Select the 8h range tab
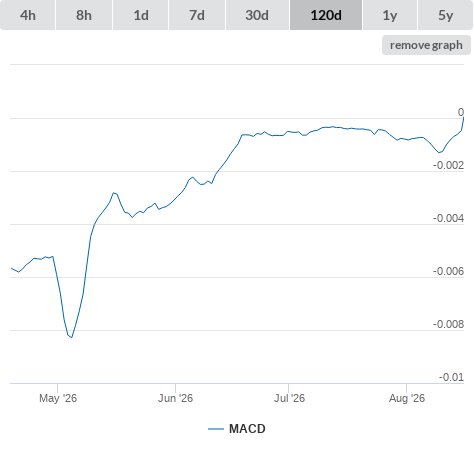The height and width of the screenshot is (455, 474). point(84,15)
